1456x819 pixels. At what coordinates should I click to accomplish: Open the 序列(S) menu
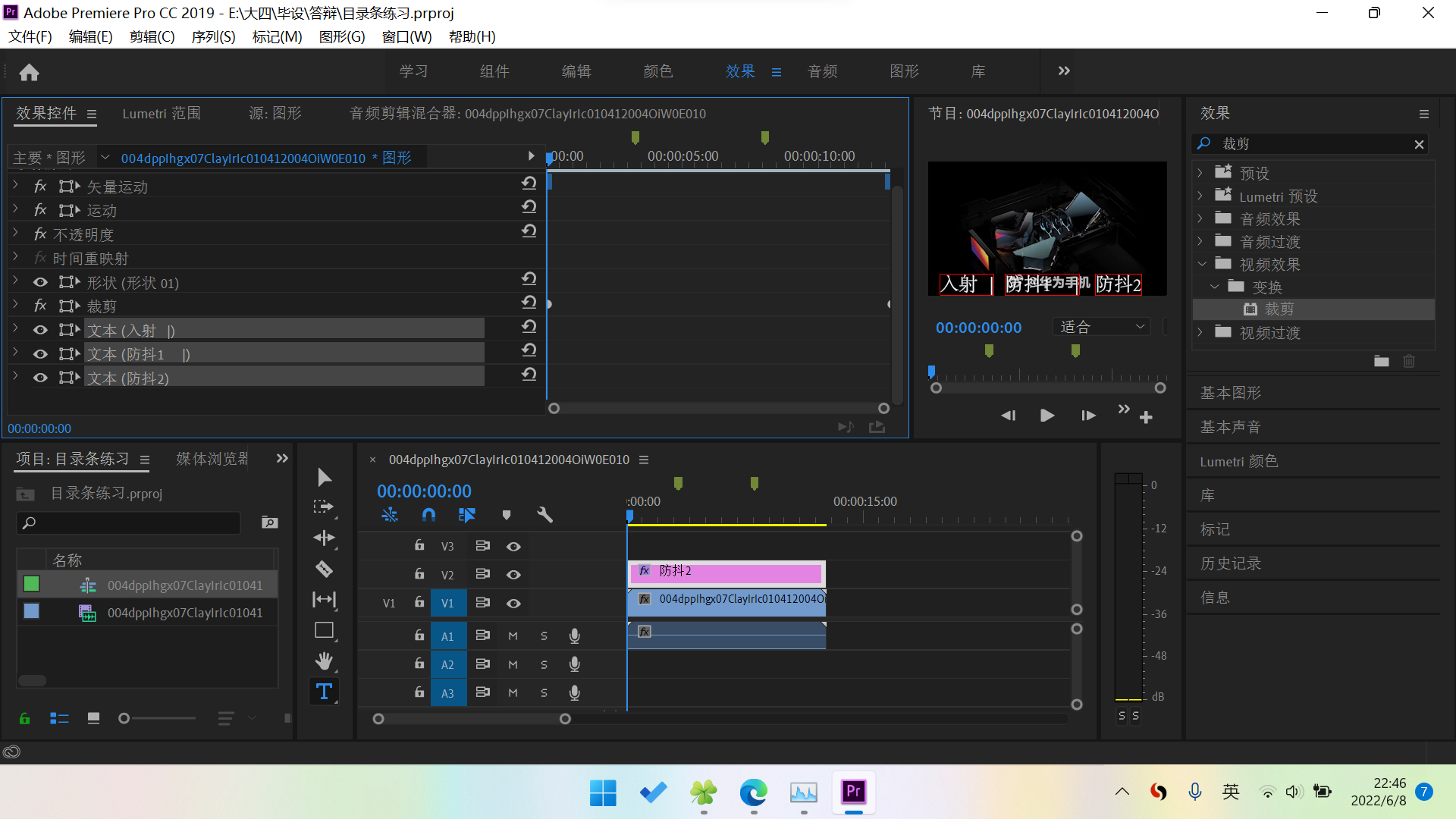click(x=213, y=36)
